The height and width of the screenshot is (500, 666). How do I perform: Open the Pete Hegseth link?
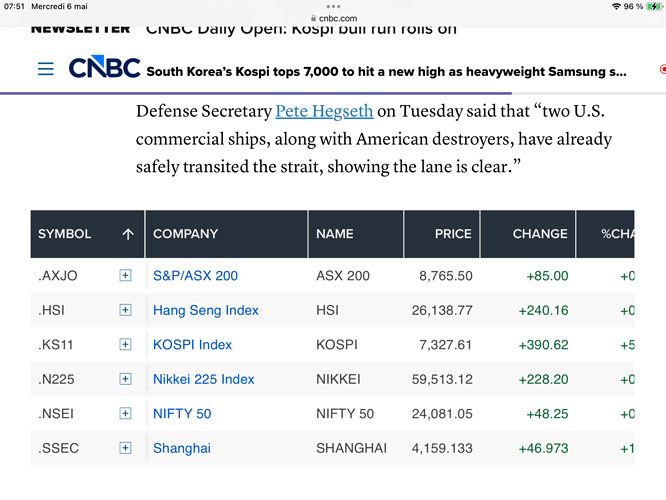[x=324, y=111]
